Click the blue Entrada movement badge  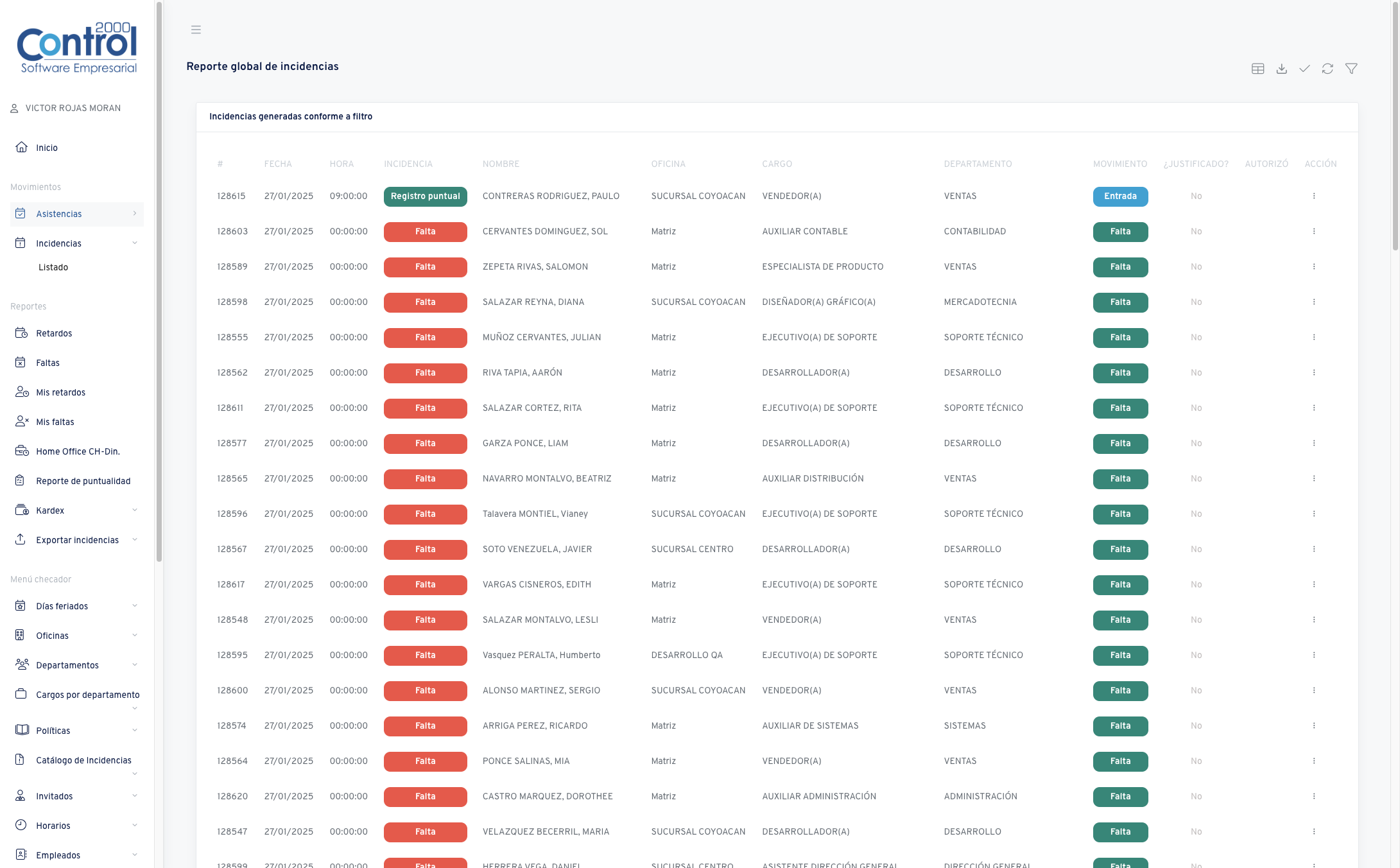pyautogui.click(x=1120, y=196)
